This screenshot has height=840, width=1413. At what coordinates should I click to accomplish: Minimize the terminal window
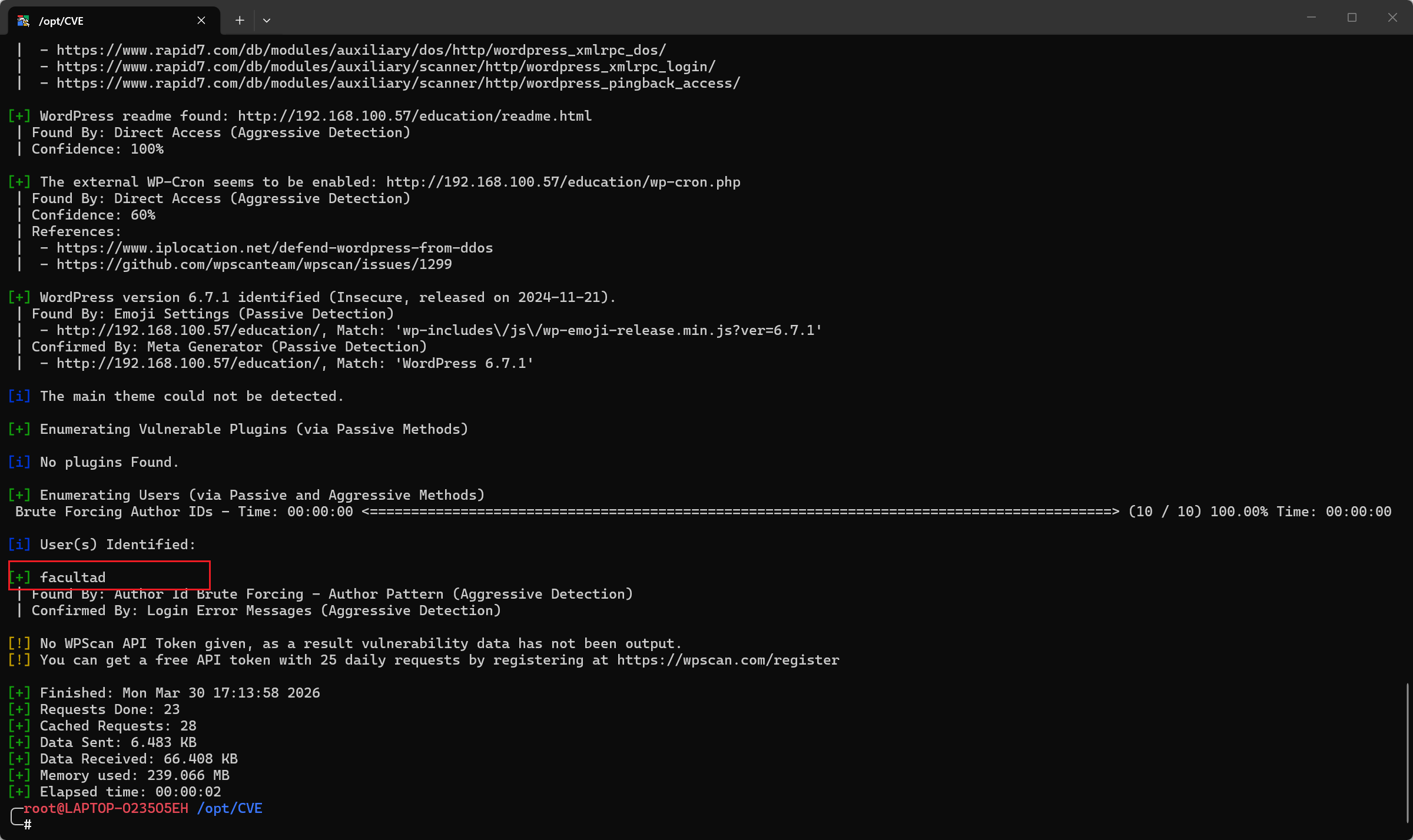(1311, 18)
